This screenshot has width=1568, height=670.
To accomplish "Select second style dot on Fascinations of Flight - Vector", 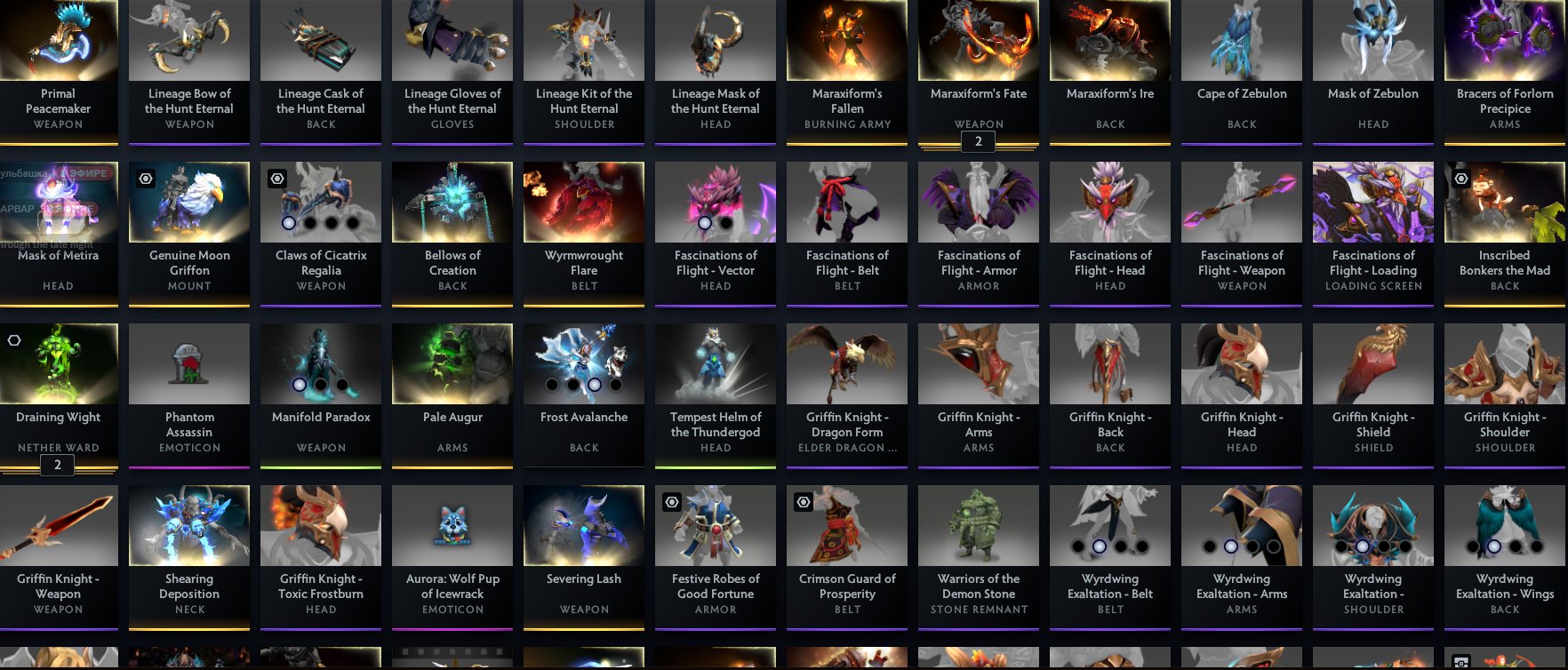I will [725, 223].
